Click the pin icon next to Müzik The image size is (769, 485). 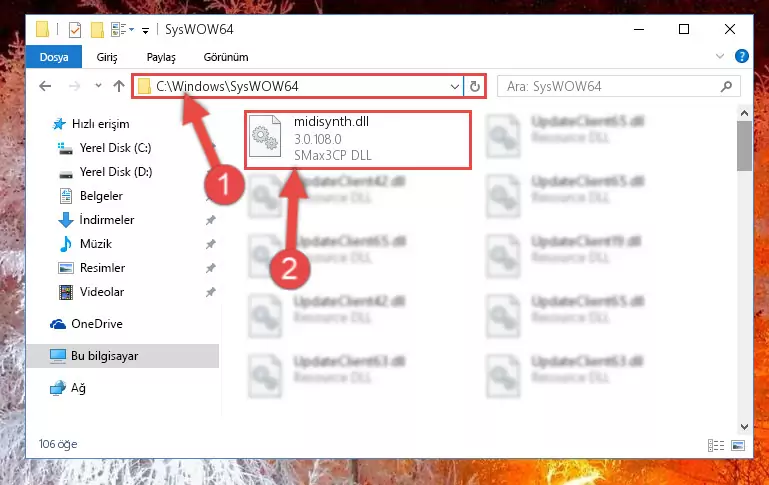tap(210, 244)
